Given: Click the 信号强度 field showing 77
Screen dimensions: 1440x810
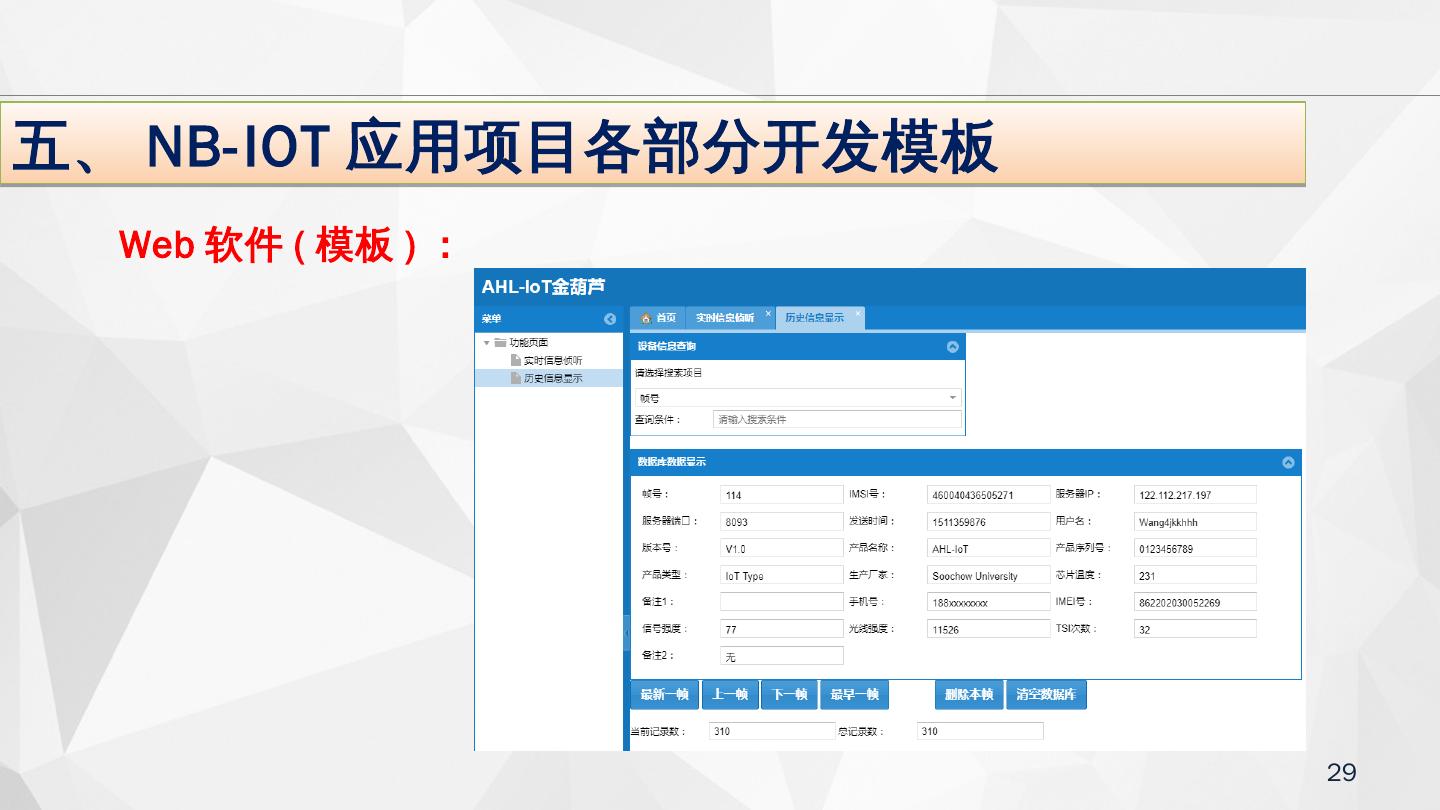Looking at the screenshot, I should 782,629.
